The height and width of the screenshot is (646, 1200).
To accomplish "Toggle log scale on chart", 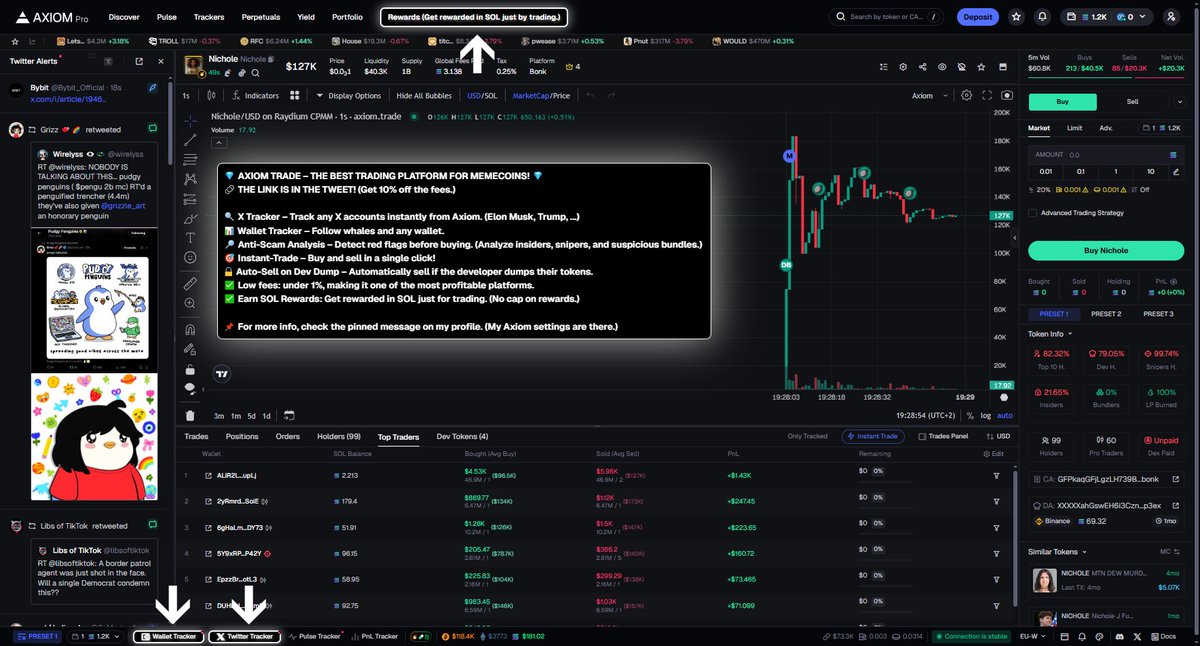I will (986, 415).
